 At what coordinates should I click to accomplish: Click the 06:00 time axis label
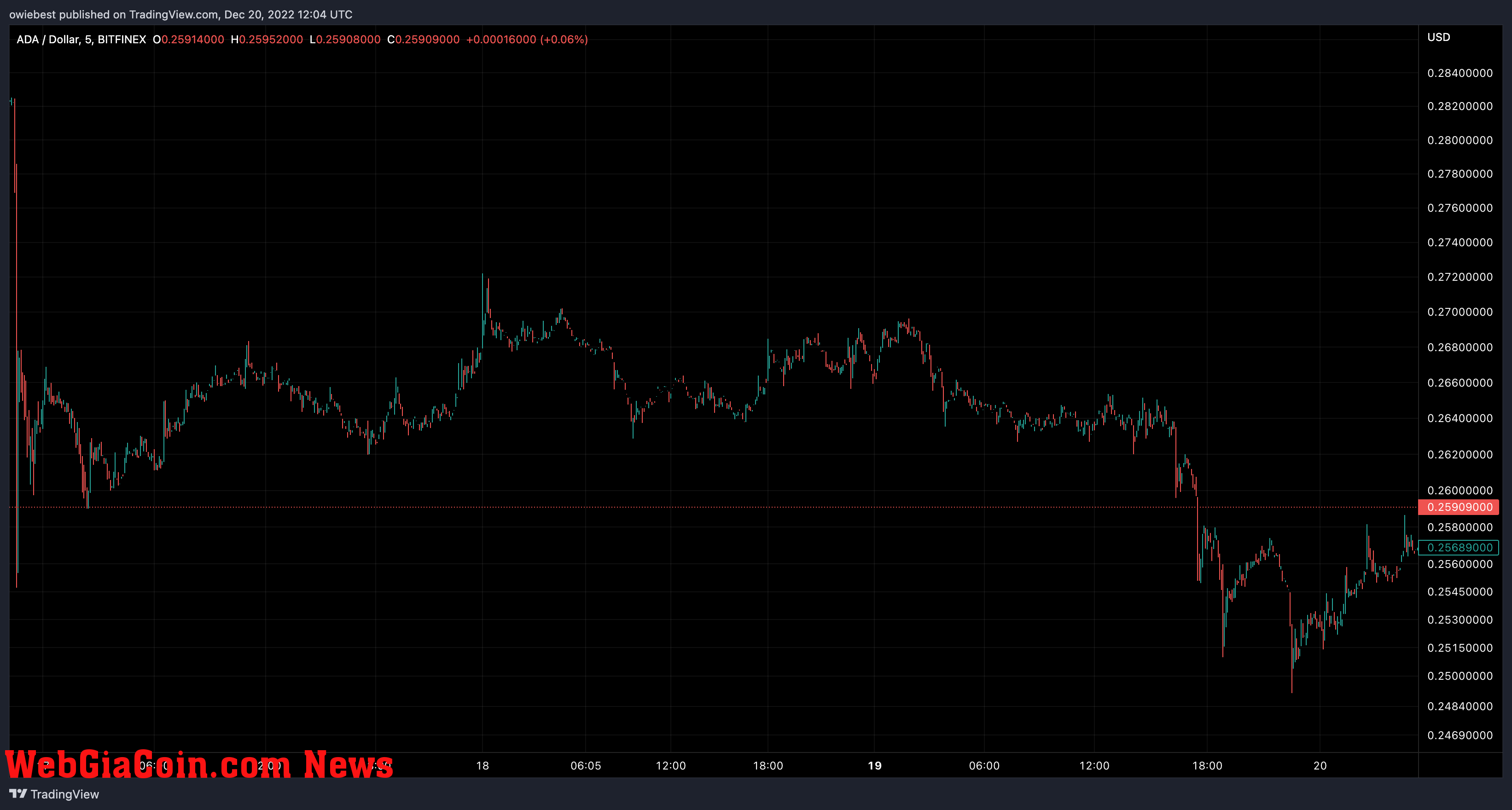pos(984,765)
